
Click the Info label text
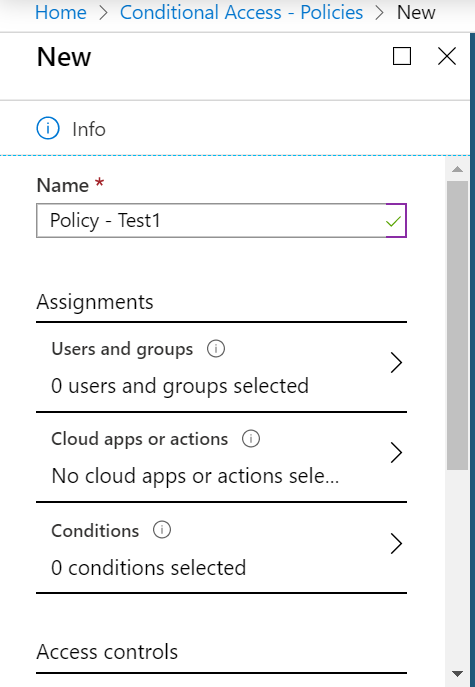89,130
